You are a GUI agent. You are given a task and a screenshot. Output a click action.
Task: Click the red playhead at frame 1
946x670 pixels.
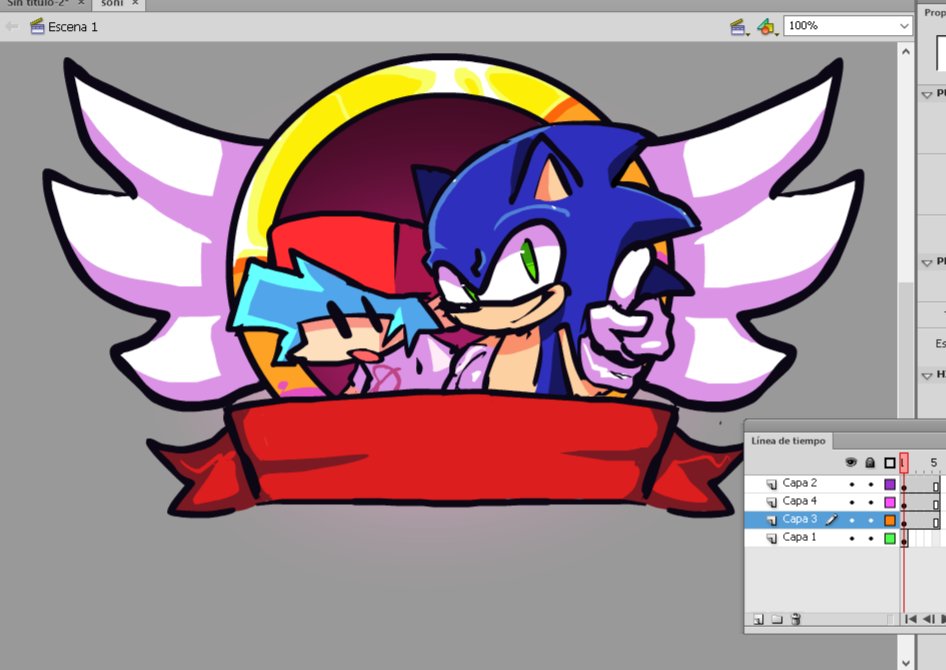click(903, 463)
